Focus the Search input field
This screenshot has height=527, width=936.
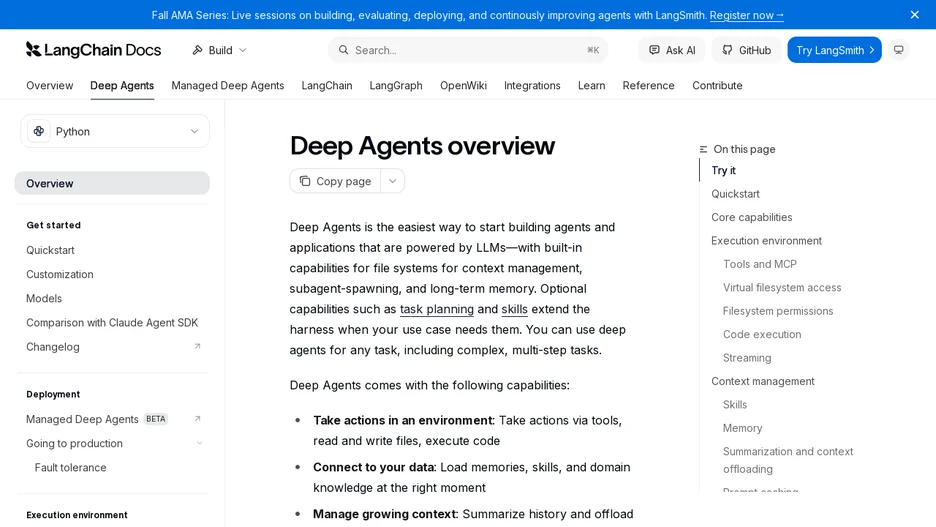point(467,50)
